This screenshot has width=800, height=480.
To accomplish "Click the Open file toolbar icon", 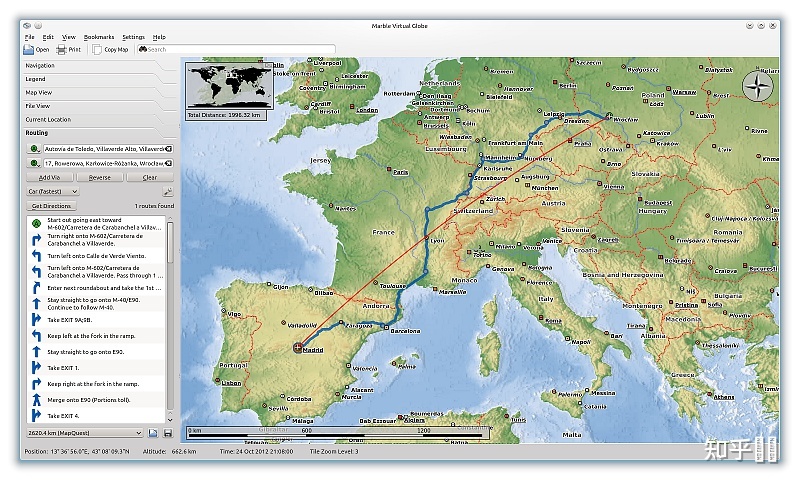I will pyautogui.click(x=29, y=49).
